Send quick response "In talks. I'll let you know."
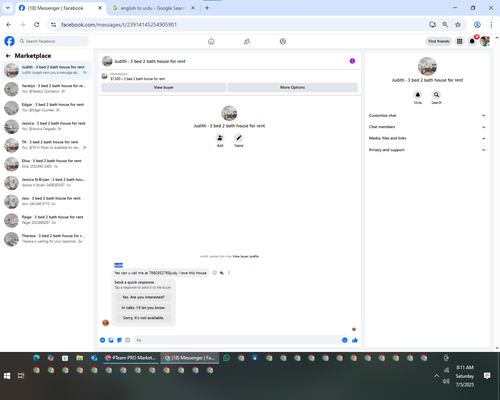This screenshot has height=400, width=500. pos(143,307)
